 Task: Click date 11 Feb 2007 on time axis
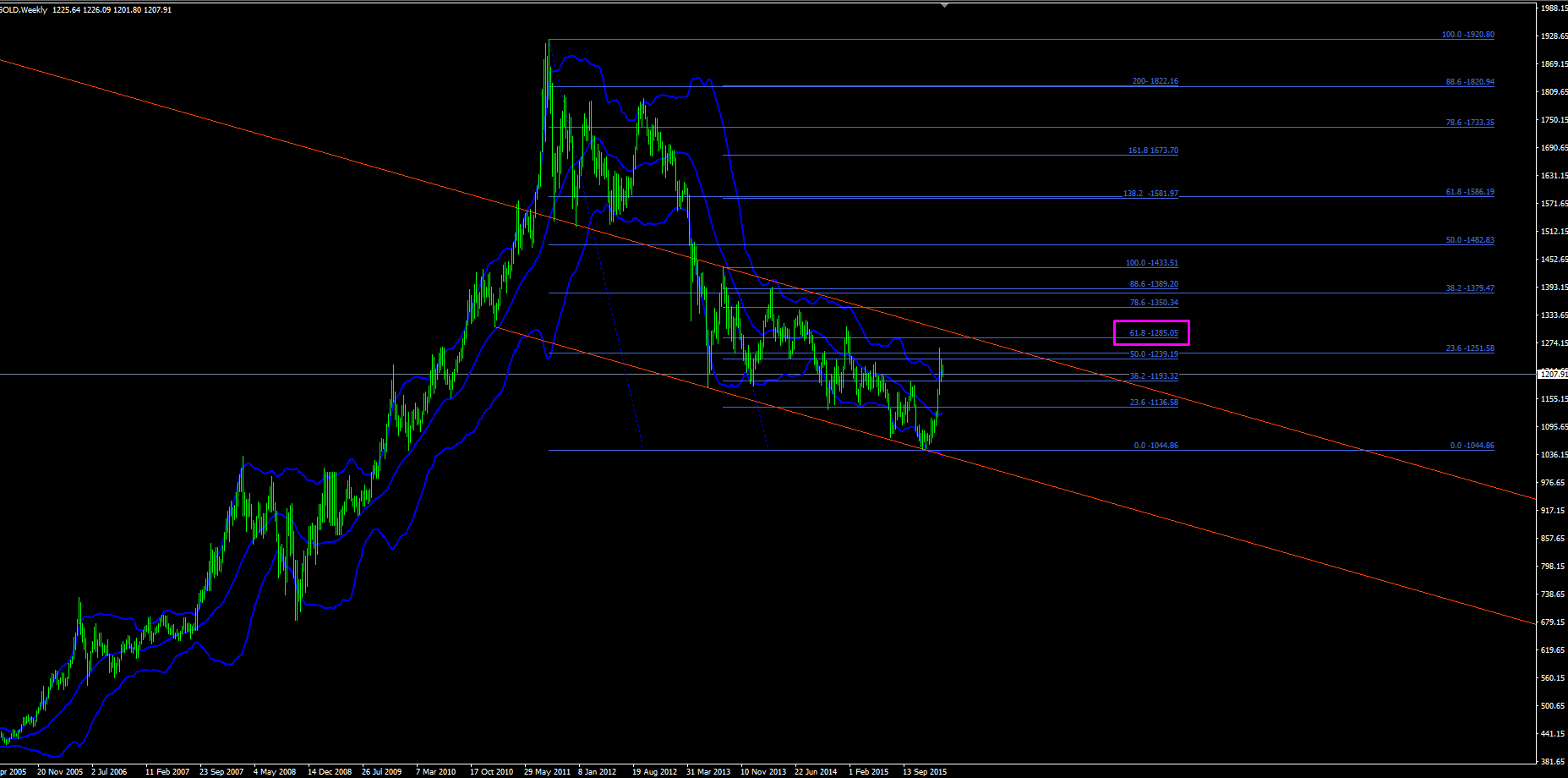pyautogui.click(x=167, y=772)
